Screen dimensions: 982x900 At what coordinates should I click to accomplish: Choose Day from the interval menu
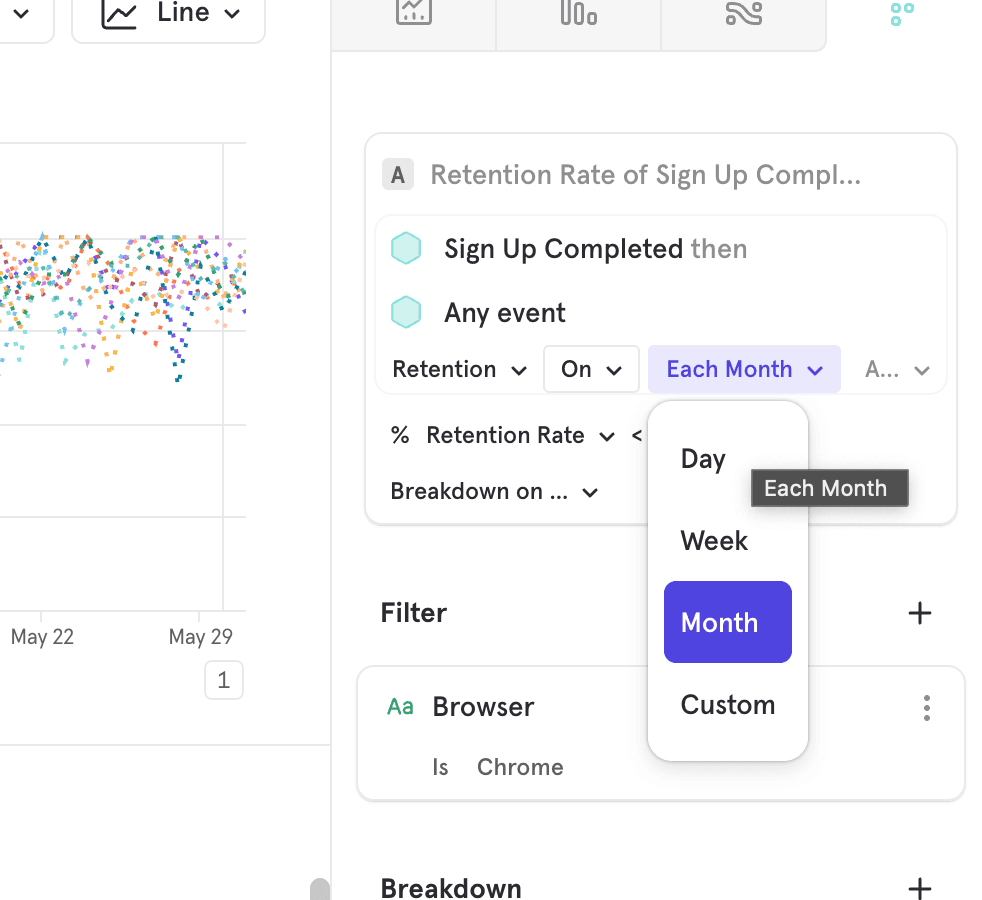(703, 459)
